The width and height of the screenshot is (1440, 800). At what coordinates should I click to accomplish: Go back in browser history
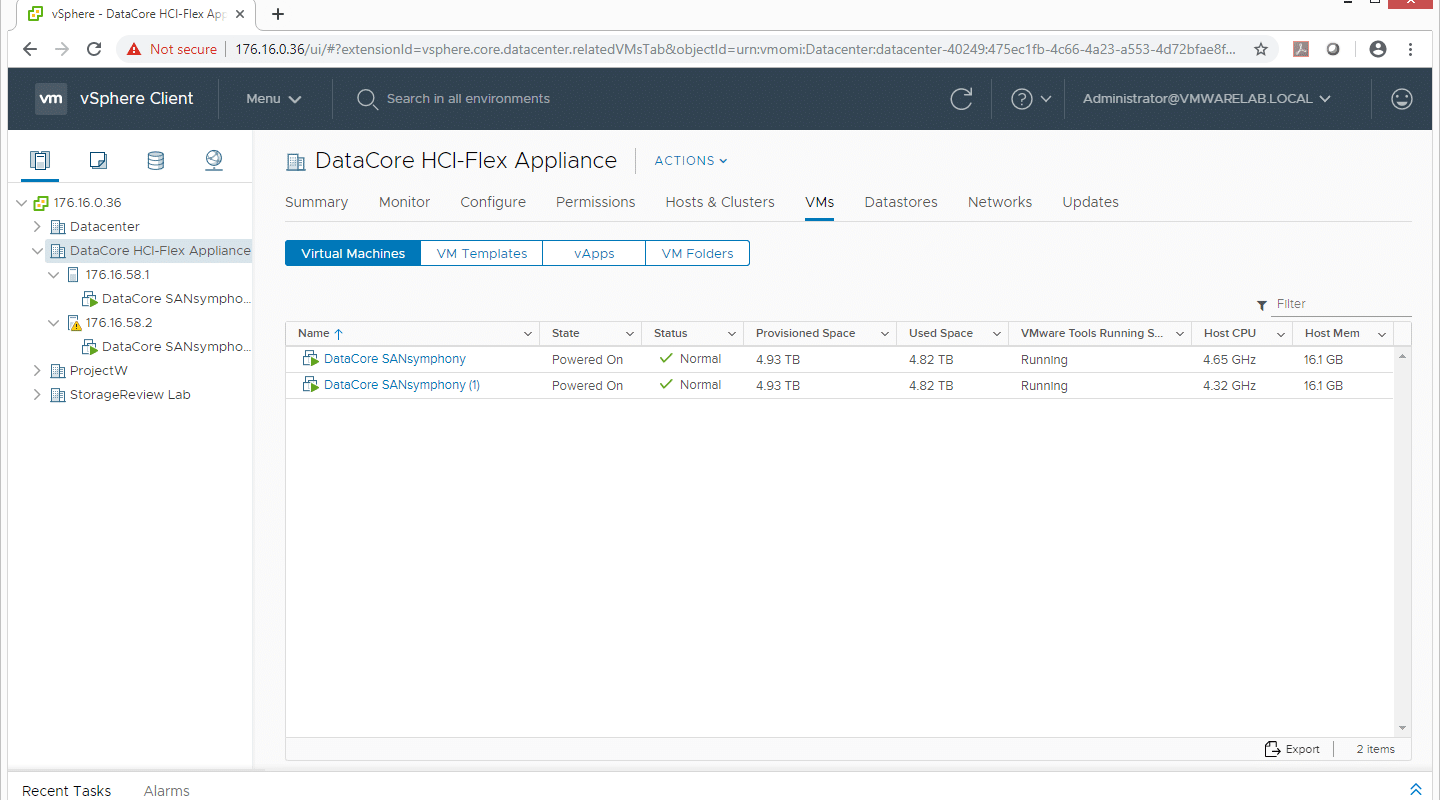pos(30,49)
